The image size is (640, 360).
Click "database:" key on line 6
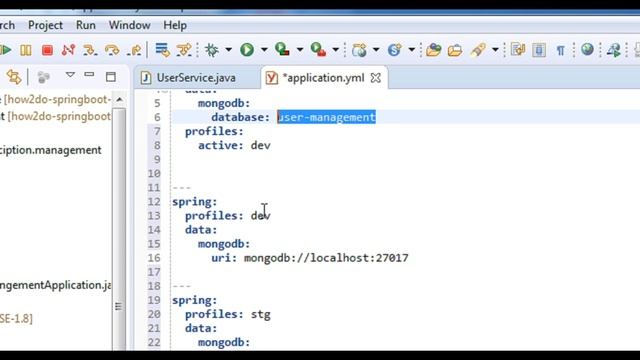tap(241, 117)
